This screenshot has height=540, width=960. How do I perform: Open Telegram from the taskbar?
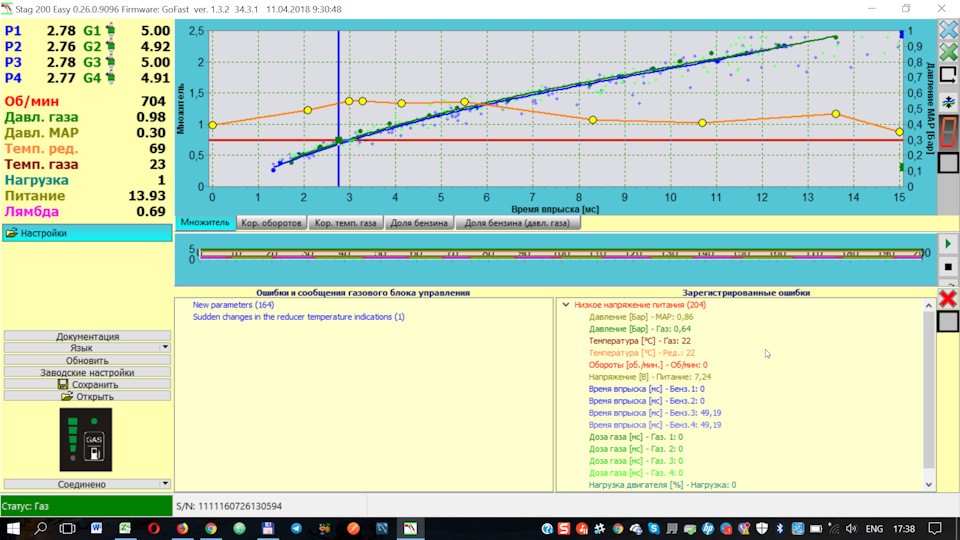click(x=296, y=528)
